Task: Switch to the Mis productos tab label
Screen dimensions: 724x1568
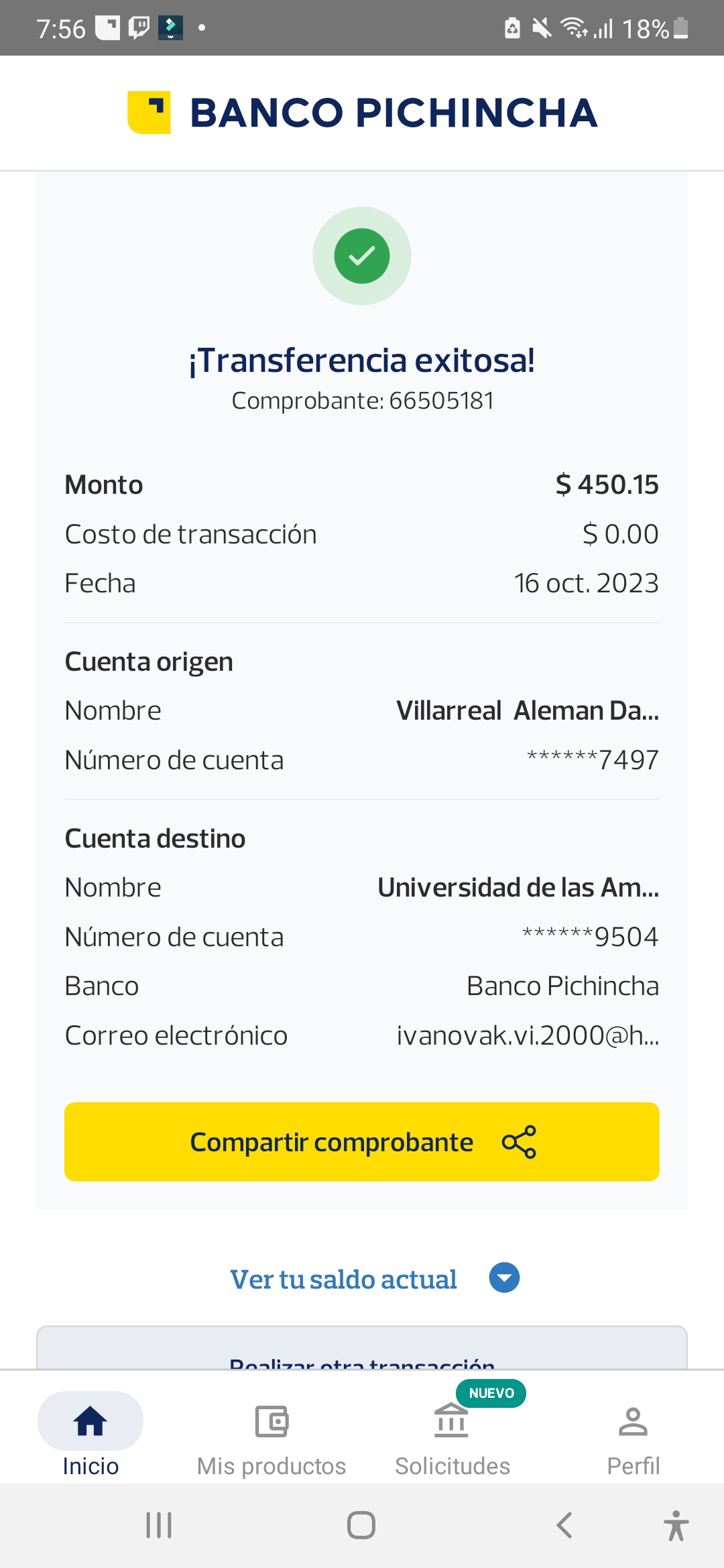Action: pos(271,1466)
